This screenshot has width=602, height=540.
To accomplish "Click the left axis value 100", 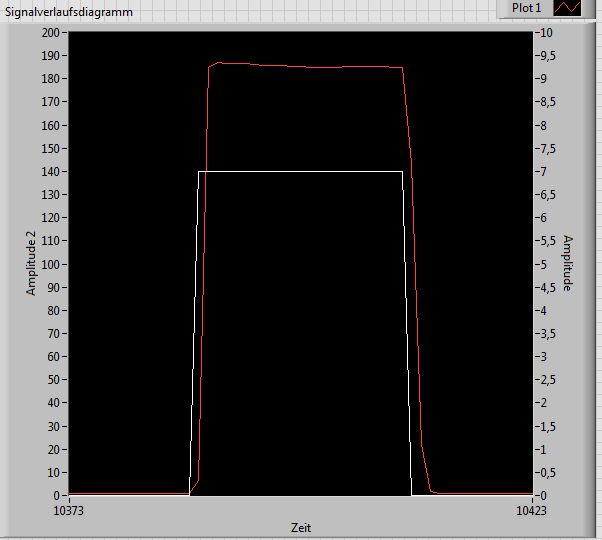I will [x=51, y=264].
